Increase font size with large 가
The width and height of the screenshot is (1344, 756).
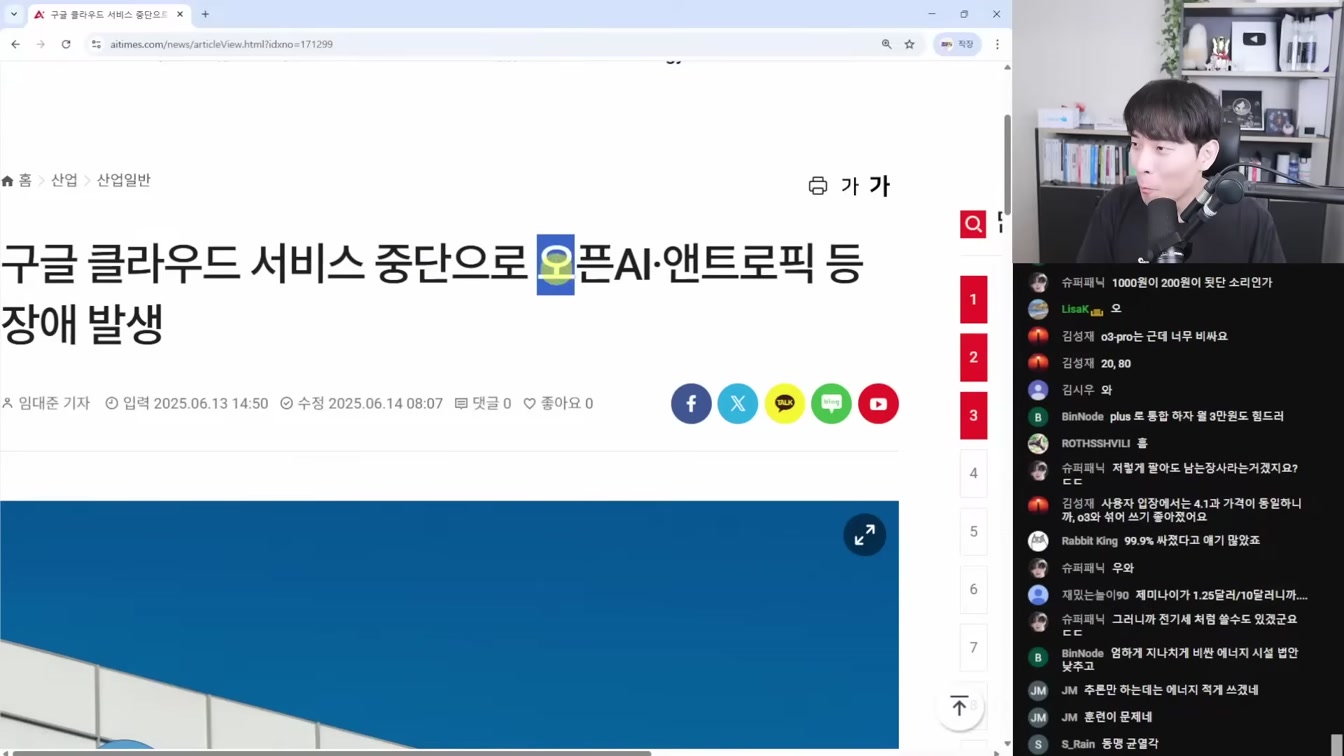point(879,185)
